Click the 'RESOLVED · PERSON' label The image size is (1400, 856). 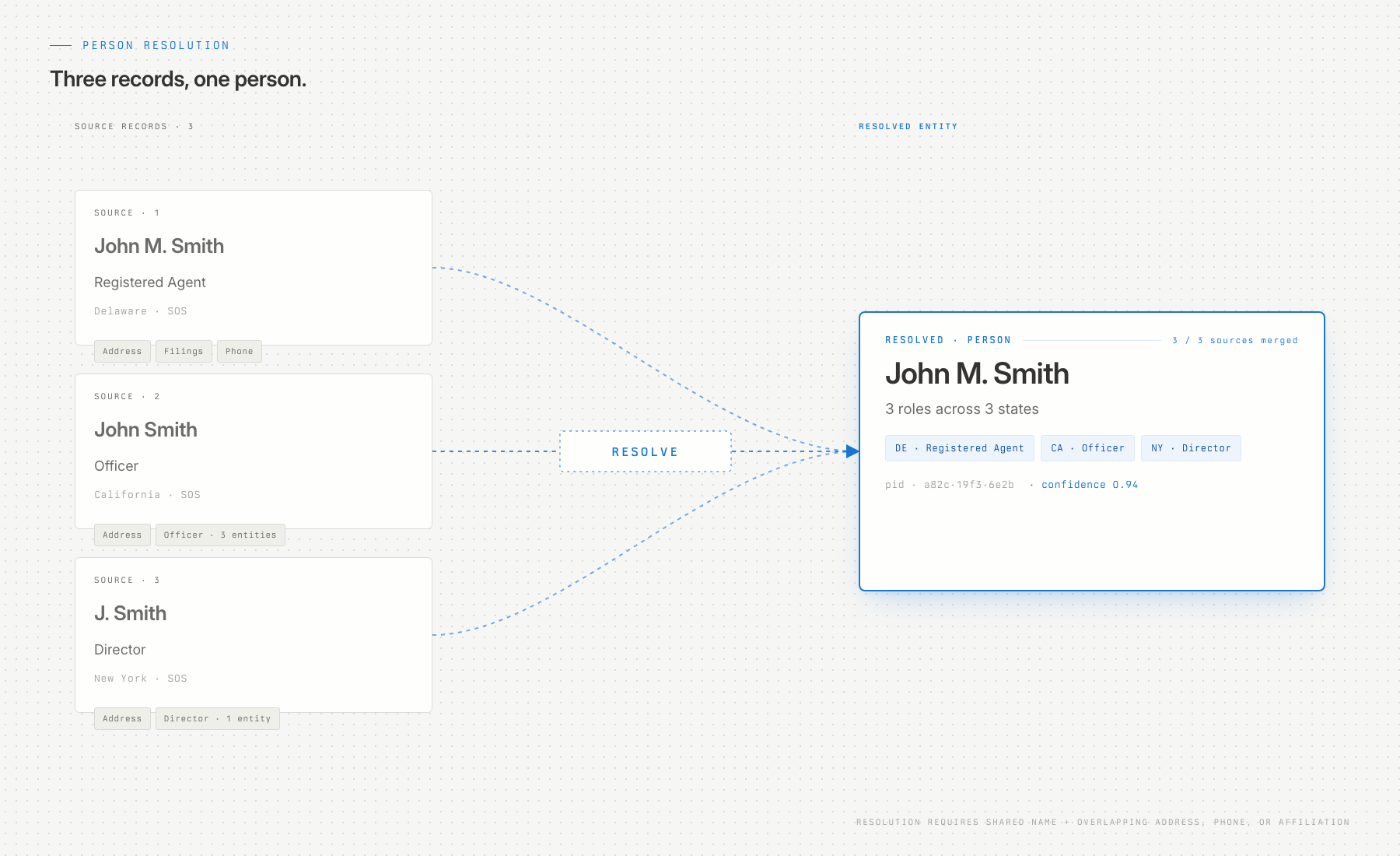(x=948, y=340)
